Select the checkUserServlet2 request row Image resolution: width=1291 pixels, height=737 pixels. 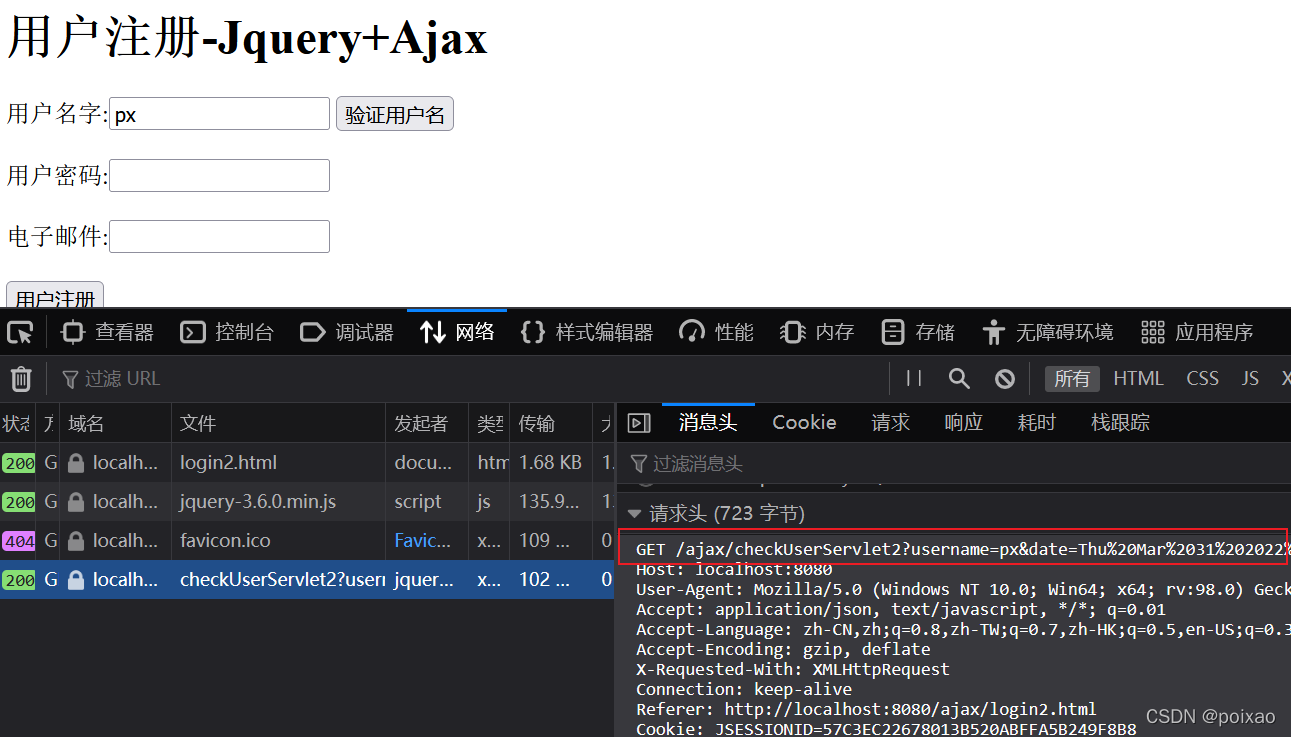point(307,580)
